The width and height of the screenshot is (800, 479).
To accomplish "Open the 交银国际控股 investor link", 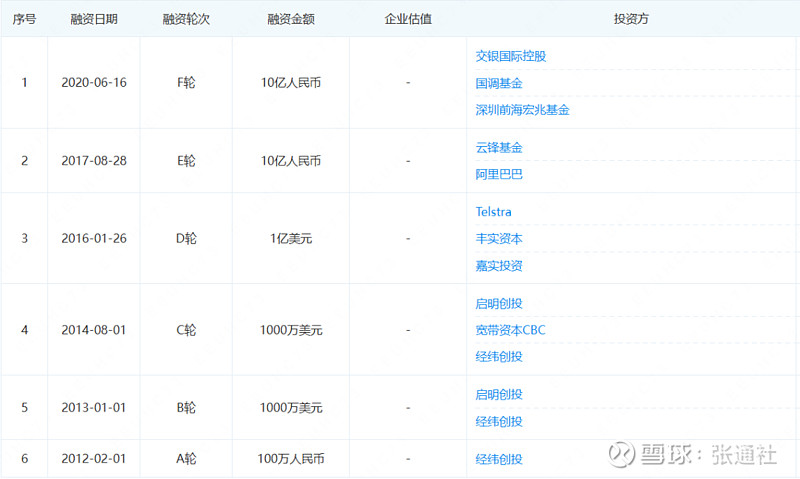I will (x=511, y=56).
